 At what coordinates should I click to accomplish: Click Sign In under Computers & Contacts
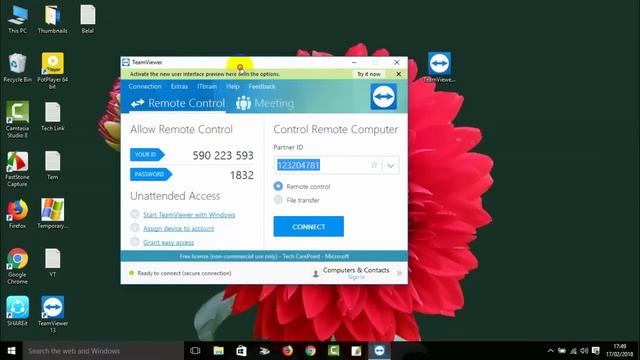coord(356,277)
